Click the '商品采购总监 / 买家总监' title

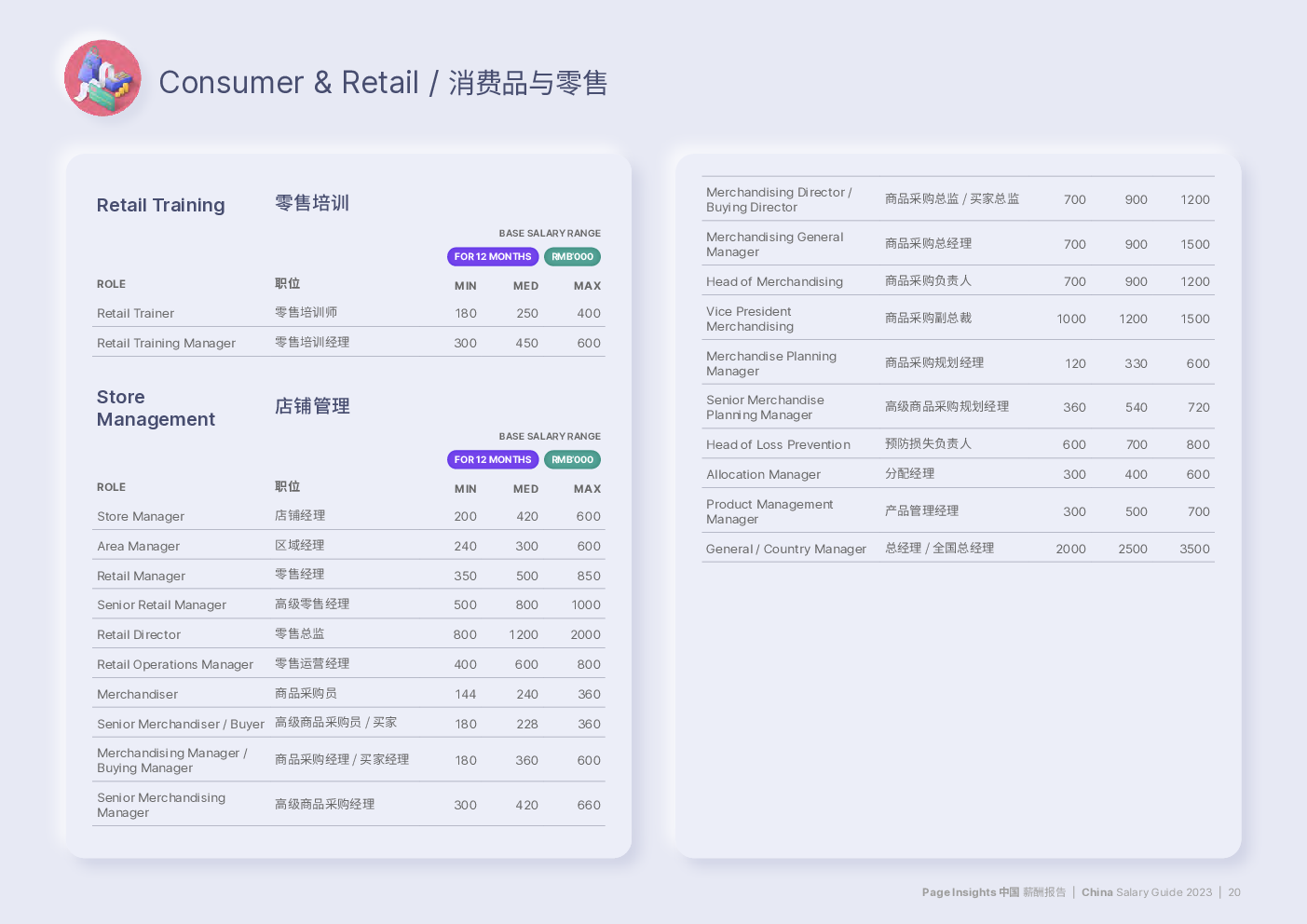point(952,199)
